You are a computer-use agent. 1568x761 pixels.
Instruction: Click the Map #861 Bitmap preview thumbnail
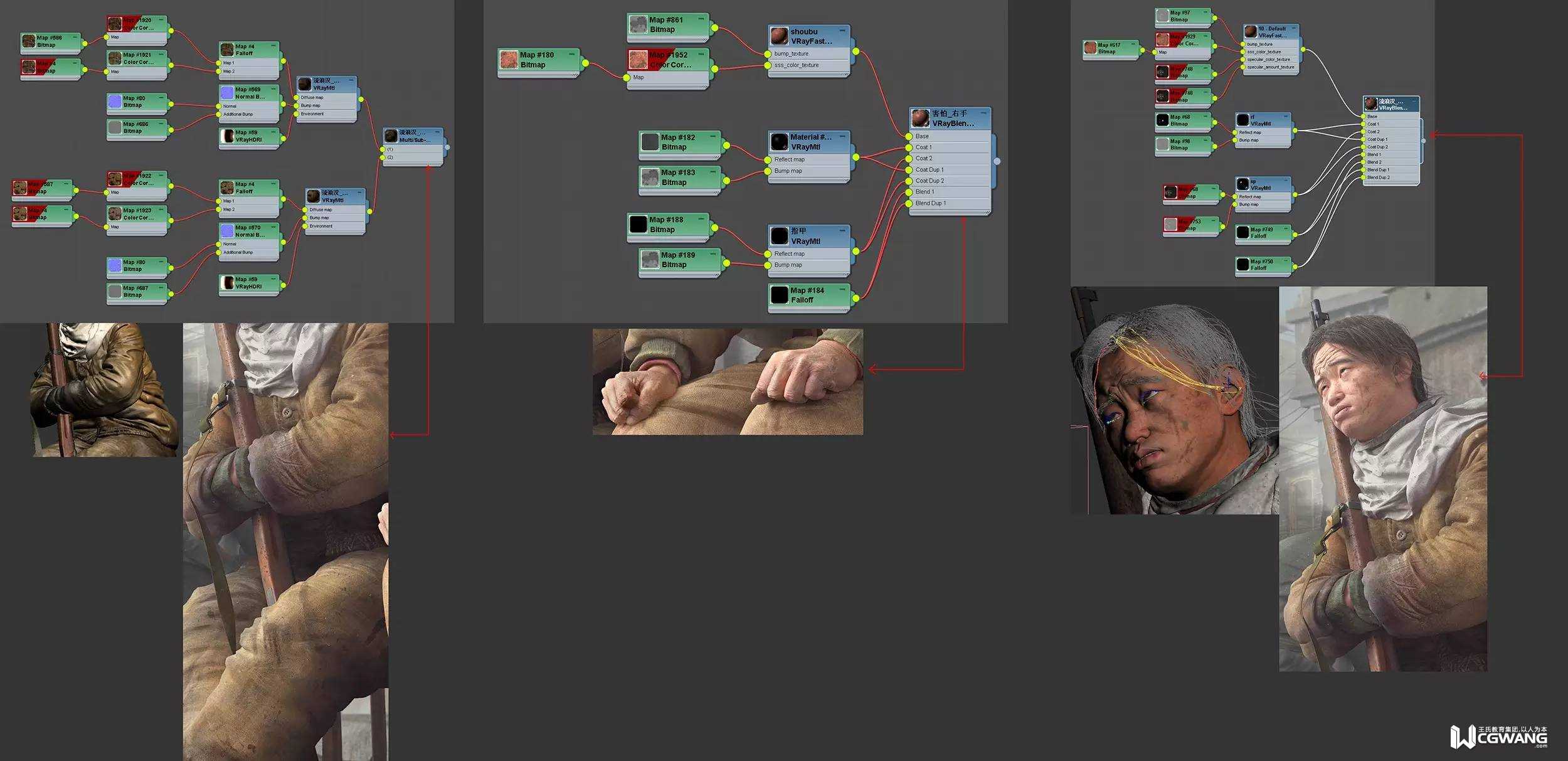click(638, 24)
